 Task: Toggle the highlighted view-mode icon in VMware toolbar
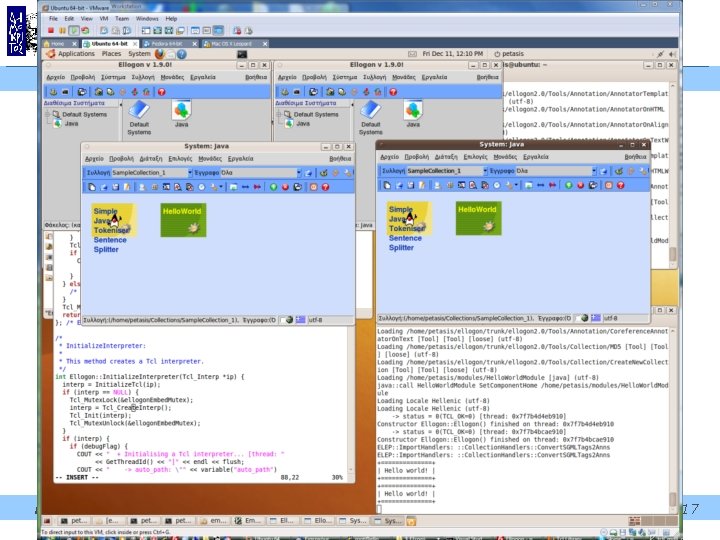click(218, 30)
